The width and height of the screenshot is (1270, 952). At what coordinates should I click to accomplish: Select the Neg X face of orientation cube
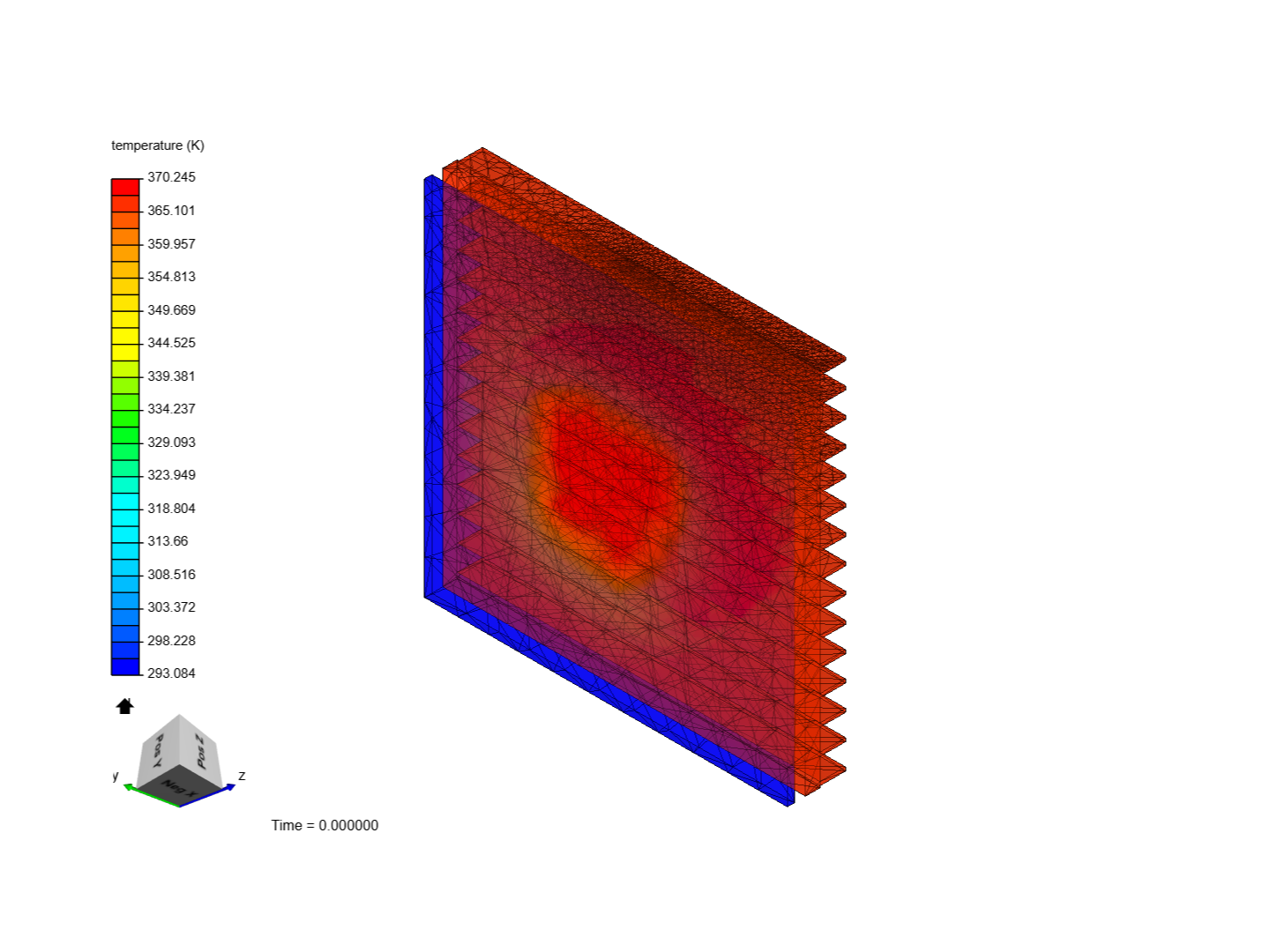[x=180, y=786]
